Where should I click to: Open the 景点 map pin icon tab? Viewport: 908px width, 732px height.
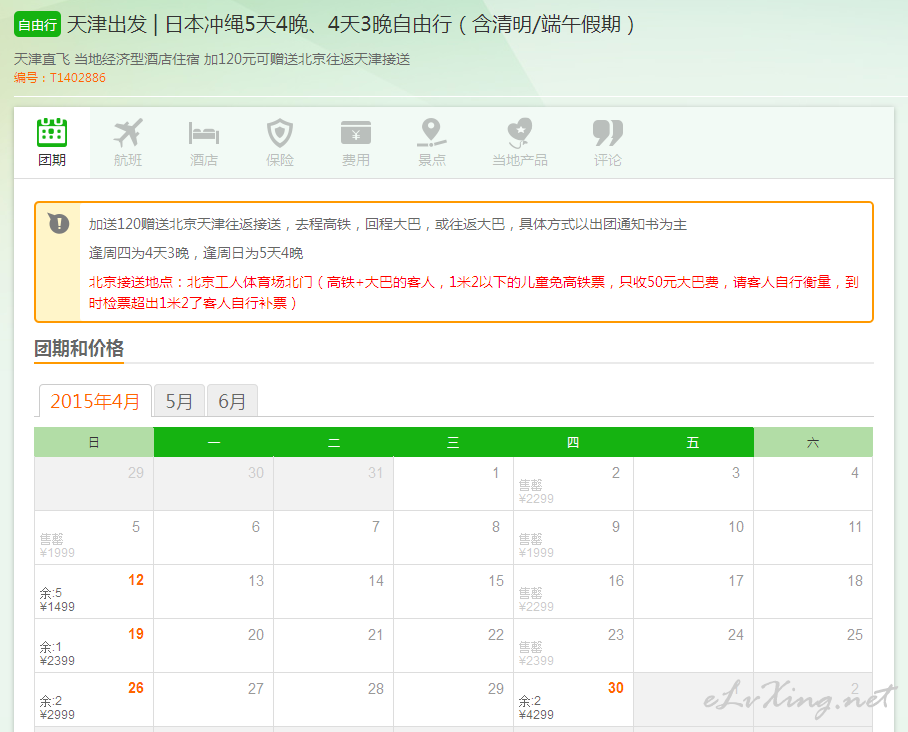(x=432, y=142)
